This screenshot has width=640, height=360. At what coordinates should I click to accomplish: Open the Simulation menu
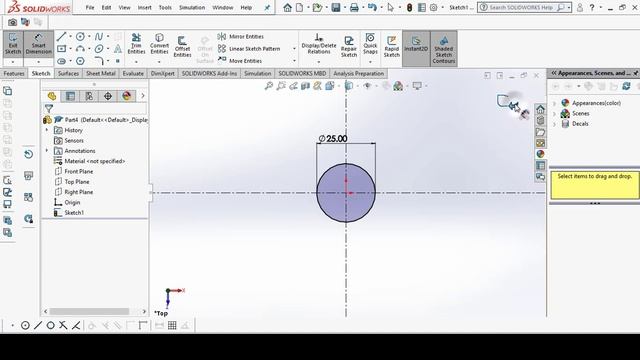(x=192, y=7)
